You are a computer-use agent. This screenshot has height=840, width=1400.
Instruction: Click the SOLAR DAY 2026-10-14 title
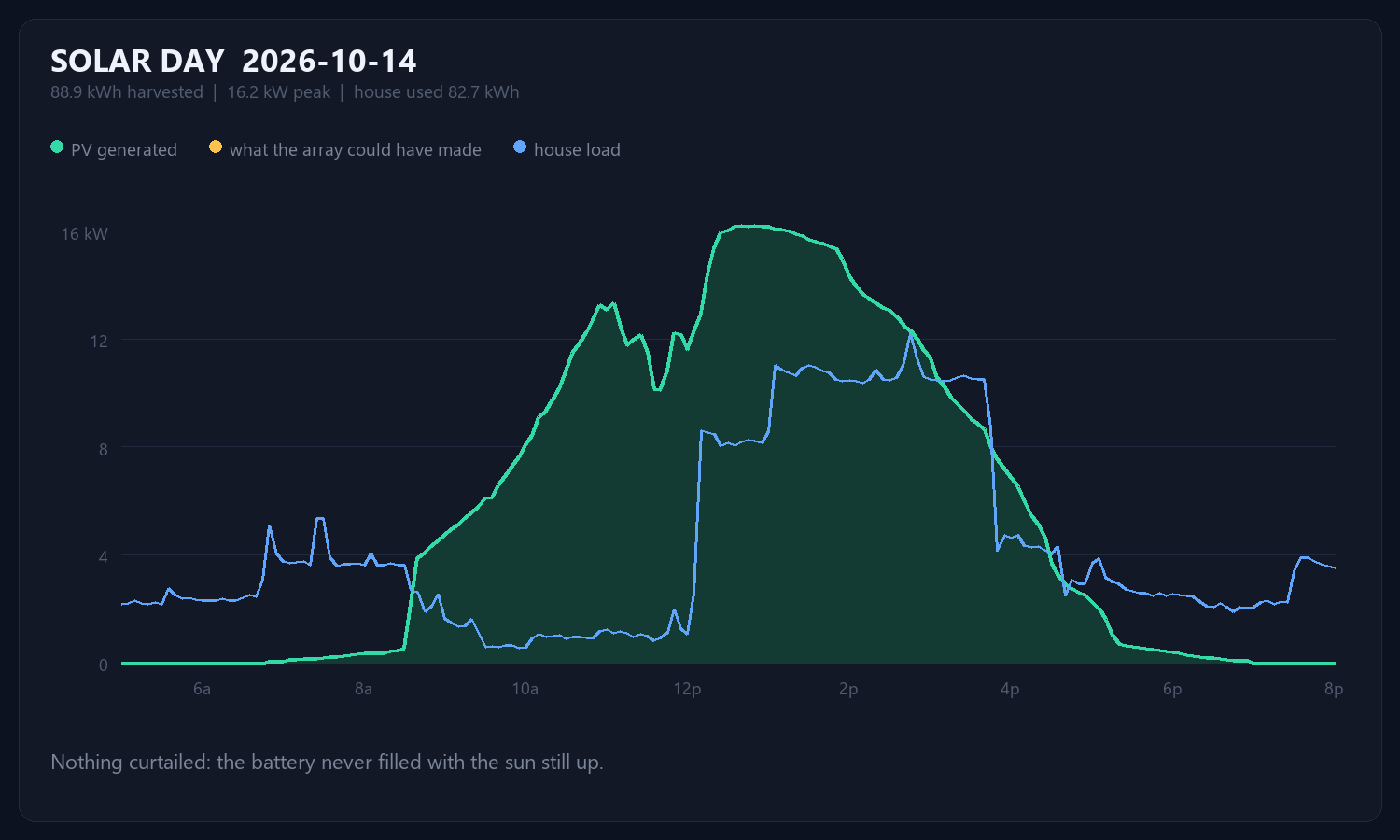tap(233, 61)
